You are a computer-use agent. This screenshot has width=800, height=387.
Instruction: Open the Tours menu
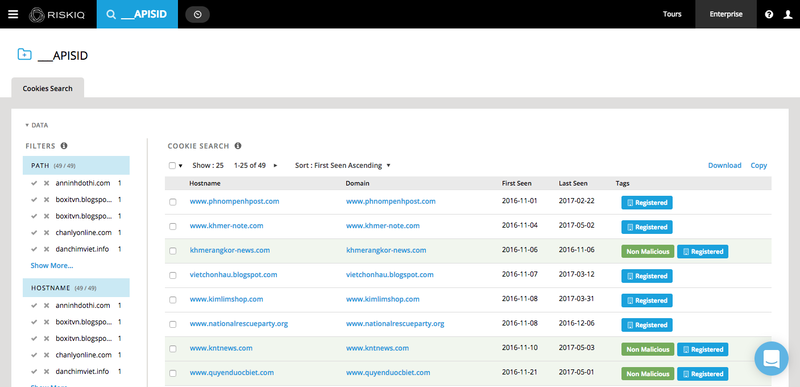coord(672,14)
